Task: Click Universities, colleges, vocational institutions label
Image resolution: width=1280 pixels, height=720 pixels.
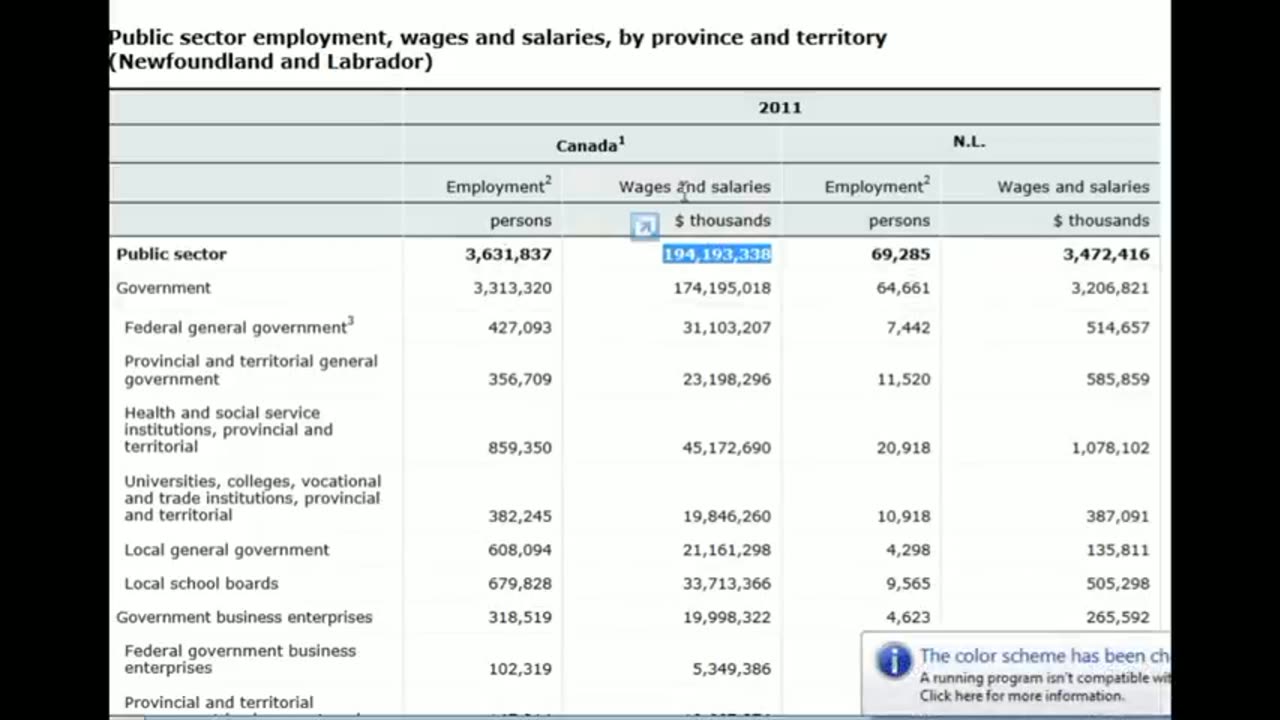Action: point(252,498)
